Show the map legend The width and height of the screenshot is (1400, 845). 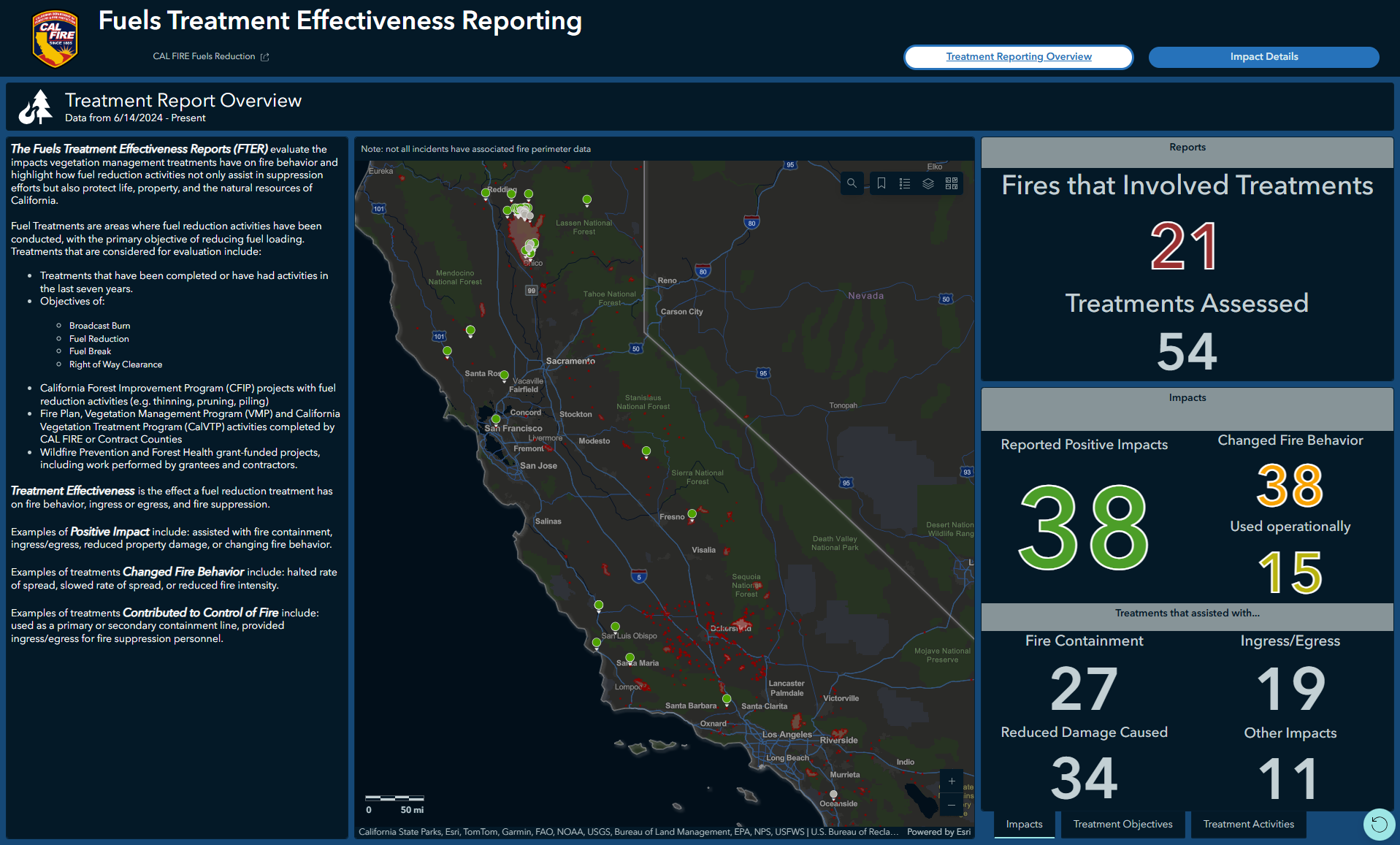click(905, 183)
